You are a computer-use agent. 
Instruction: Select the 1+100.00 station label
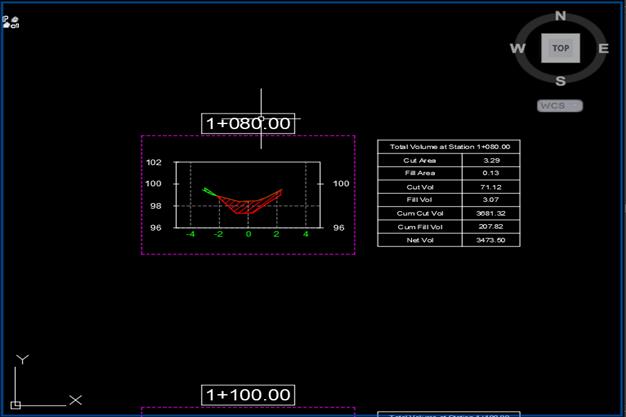click(248, 395)
